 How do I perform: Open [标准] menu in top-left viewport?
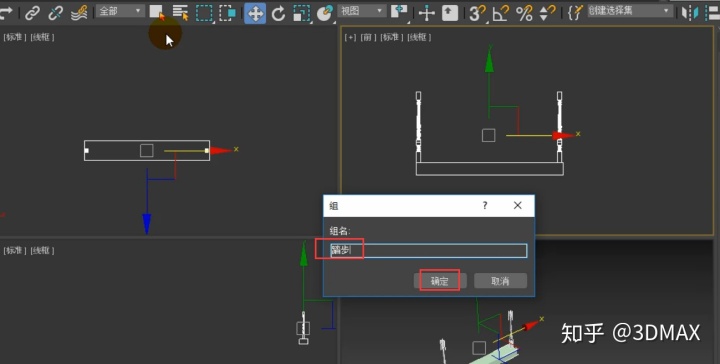[x=15, y=38]
